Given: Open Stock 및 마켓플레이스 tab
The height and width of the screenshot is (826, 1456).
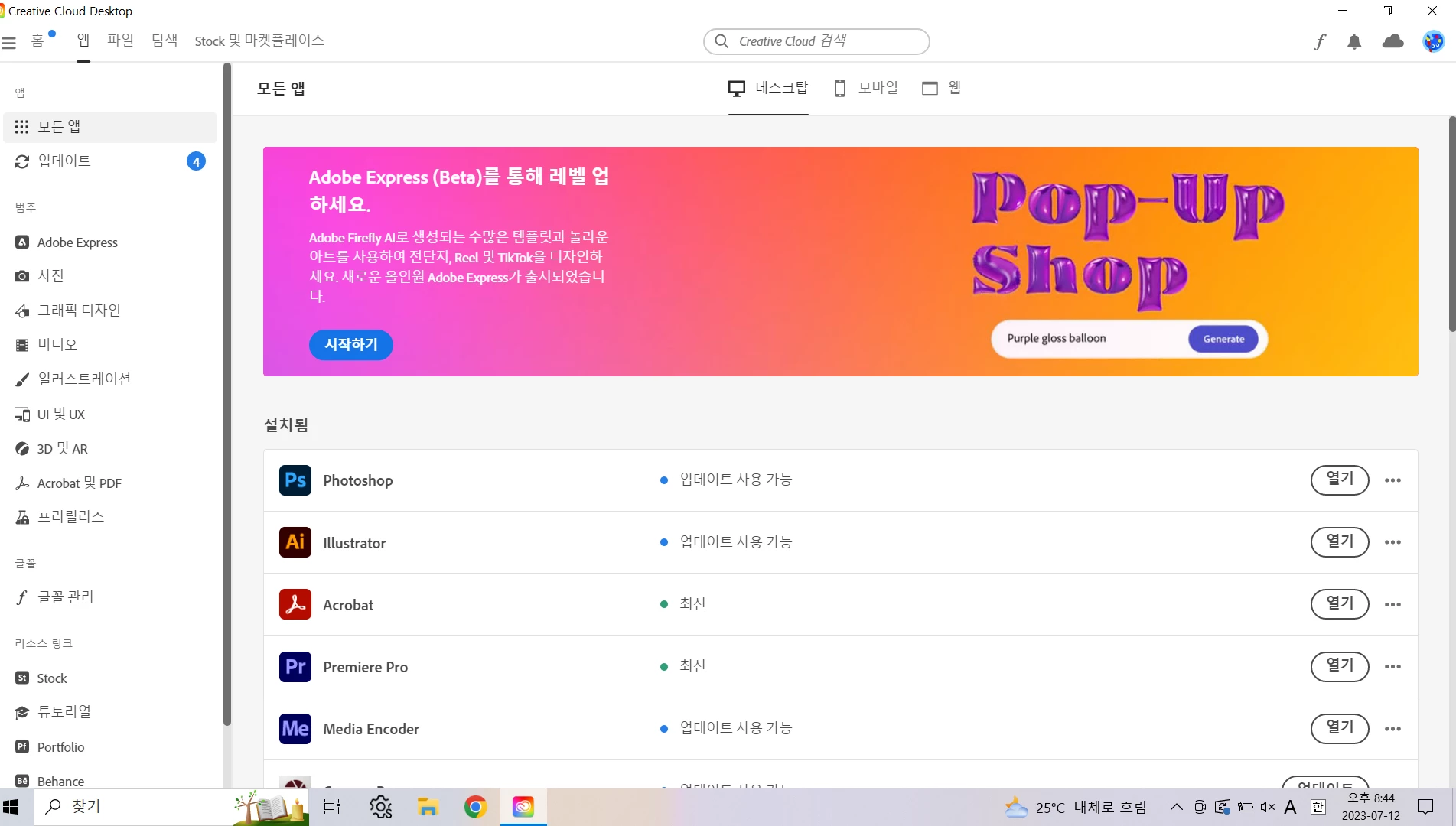Looking at the screenshot, I should (259, 41).
